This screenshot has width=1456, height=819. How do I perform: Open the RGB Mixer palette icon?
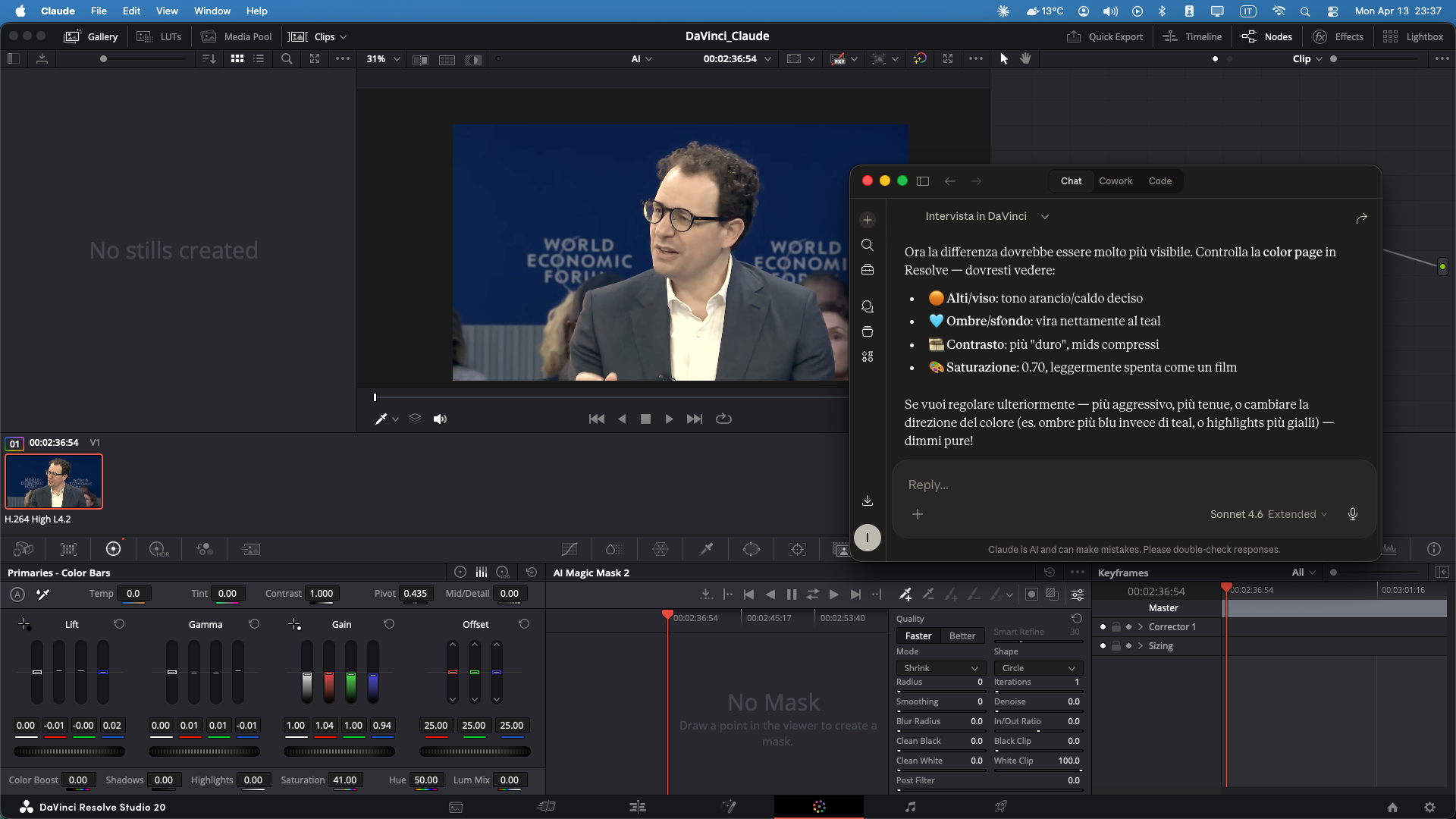[x=205, y=549]
